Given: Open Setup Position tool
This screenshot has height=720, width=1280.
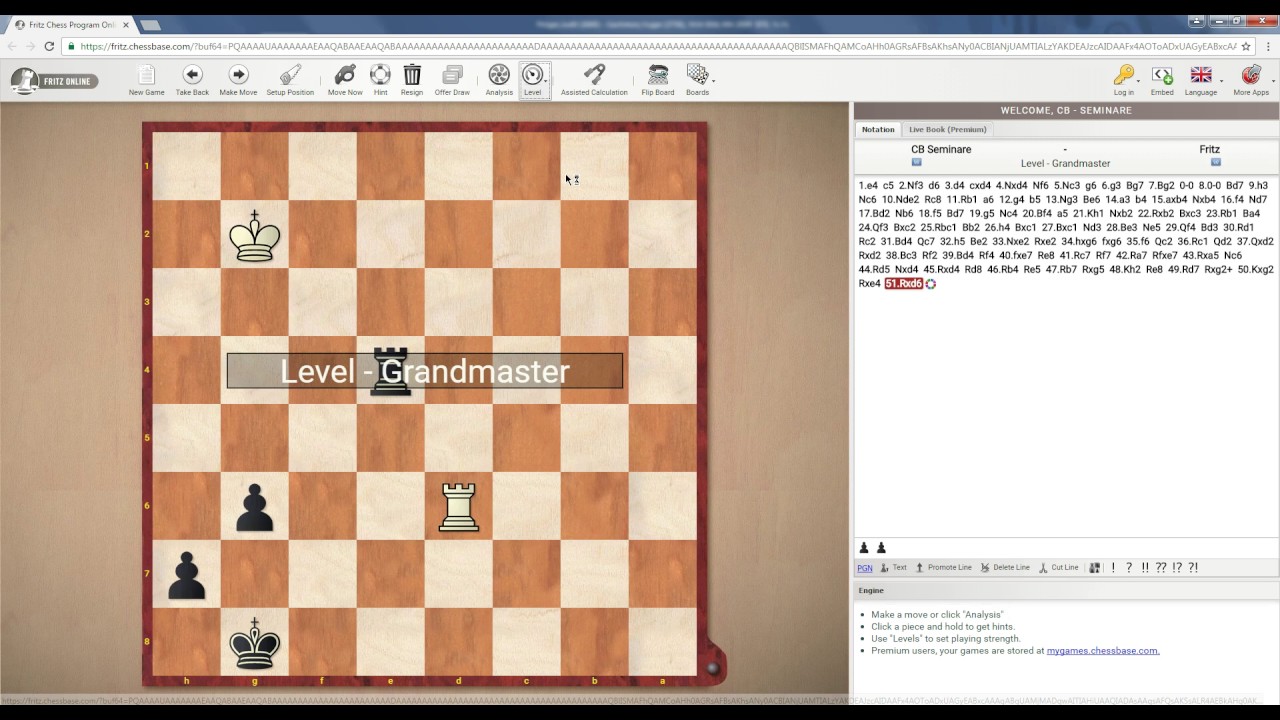Looking at the screenshot, I should pos(290,80).
